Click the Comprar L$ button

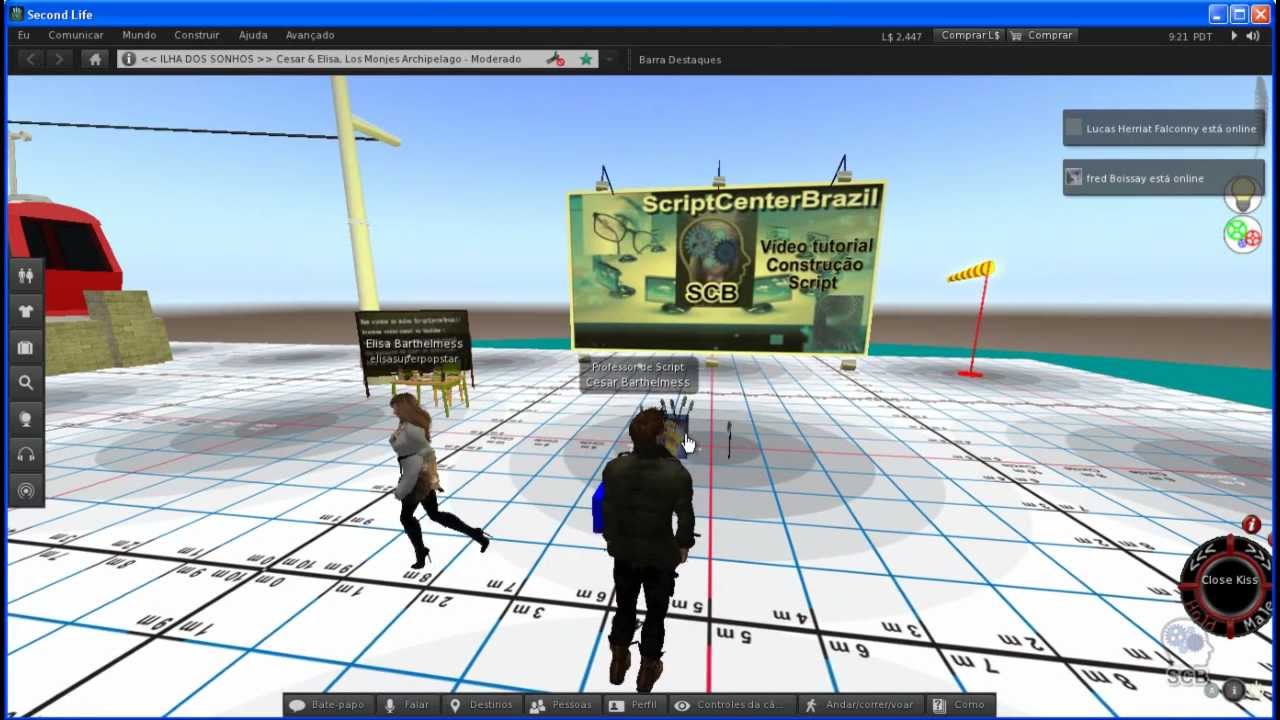tap(970, 35)
